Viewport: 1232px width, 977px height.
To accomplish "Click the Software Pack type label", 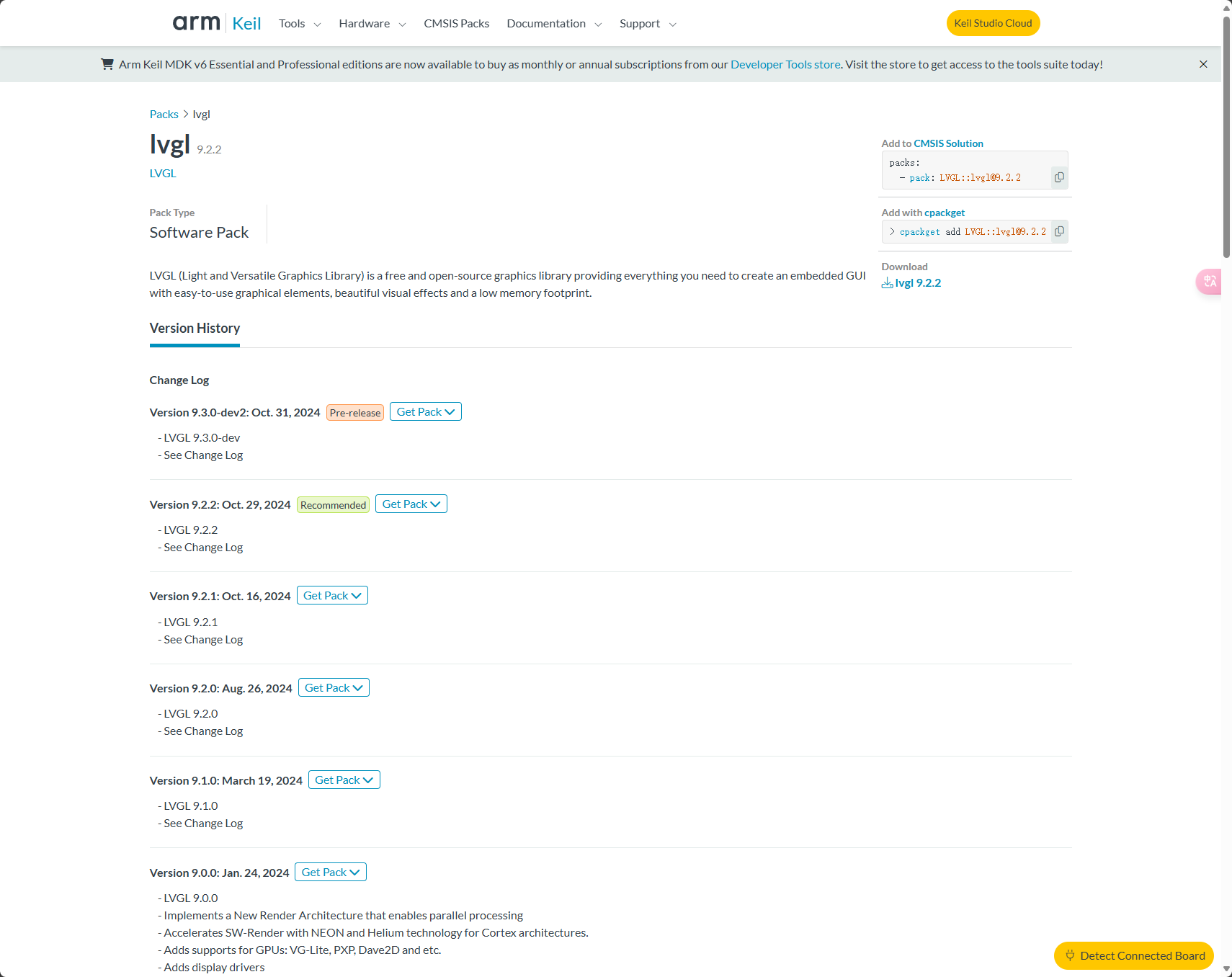I will pos(199,232).
